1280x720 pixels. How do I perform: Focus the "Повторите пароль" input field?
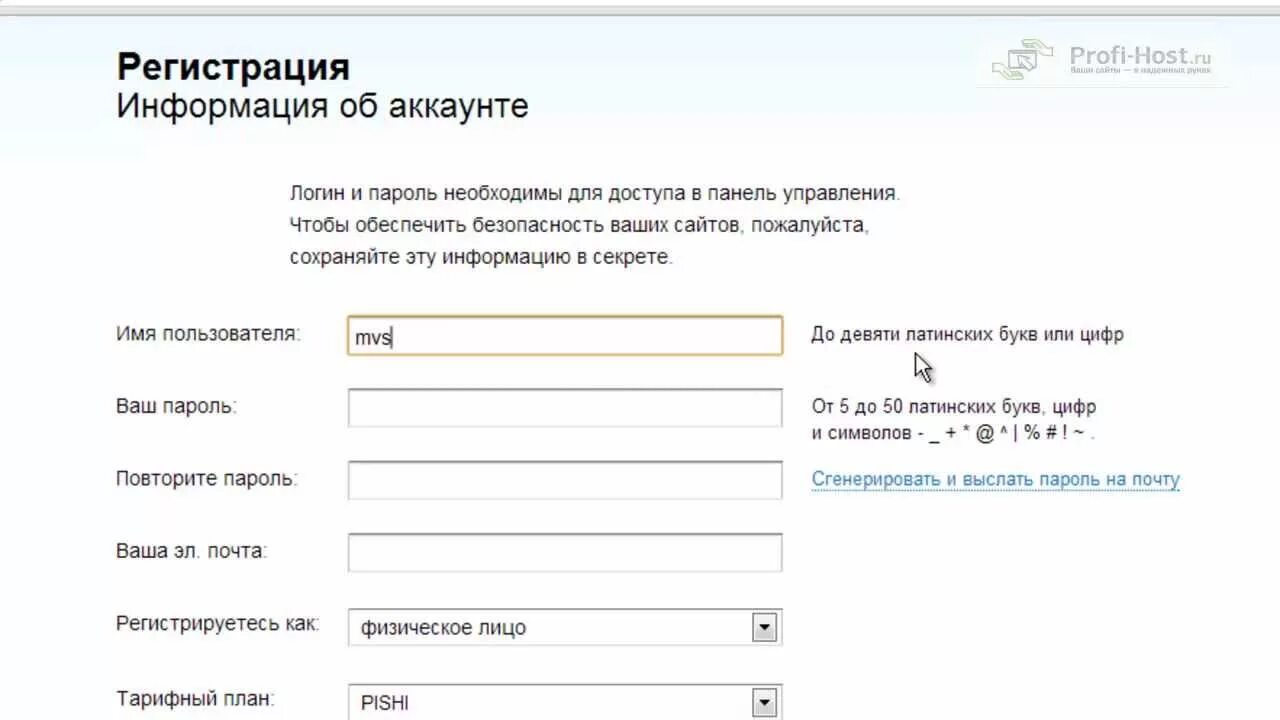pyautogui.click(x=565, y=480)
